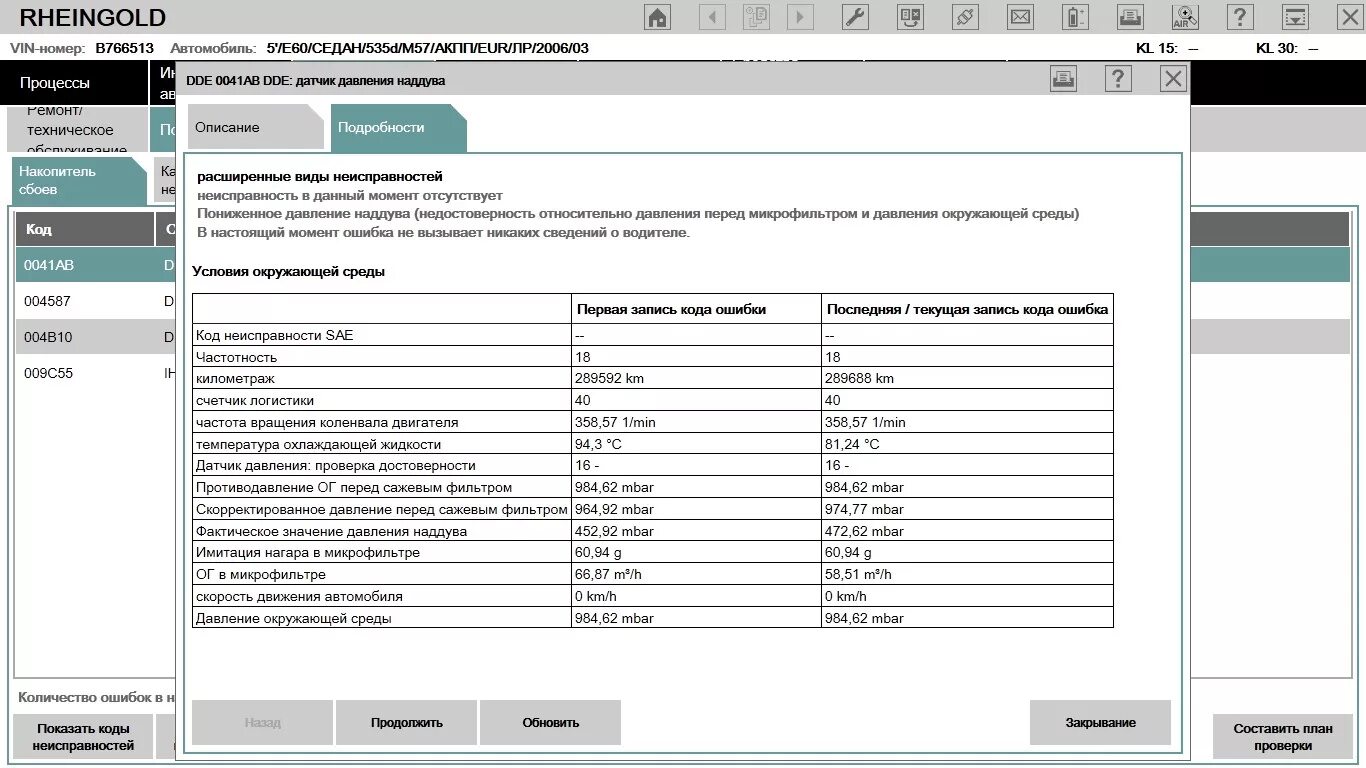This screenshot has width=1366, height=768.
Task: Click the Закрывание button
Action: (1100, 723)
